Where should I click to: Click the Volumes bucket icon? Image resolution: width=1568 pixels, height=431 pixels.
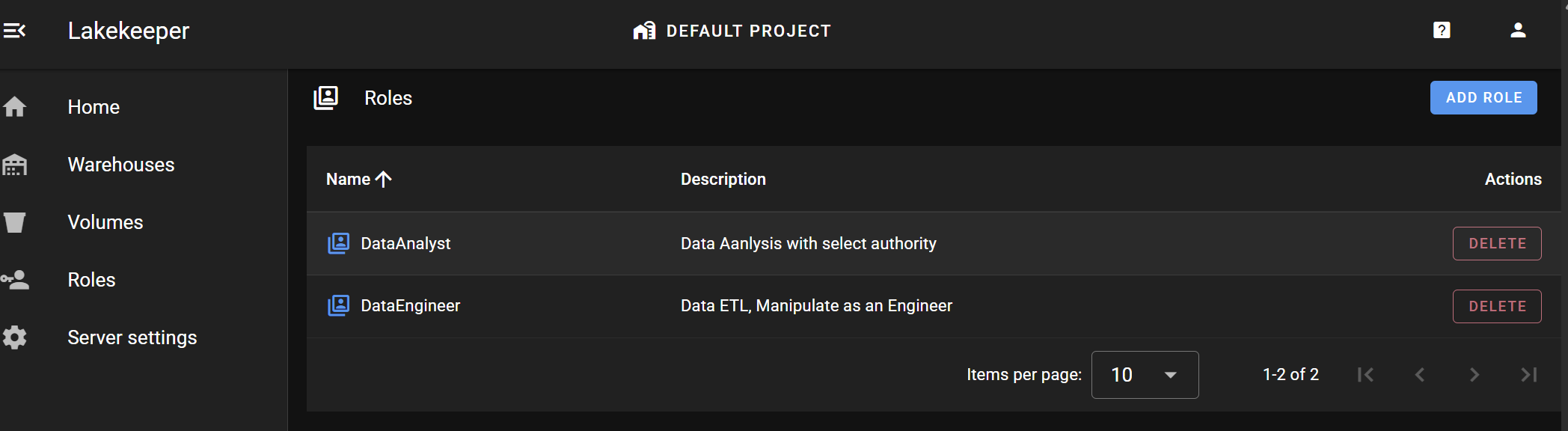[14, 222]
